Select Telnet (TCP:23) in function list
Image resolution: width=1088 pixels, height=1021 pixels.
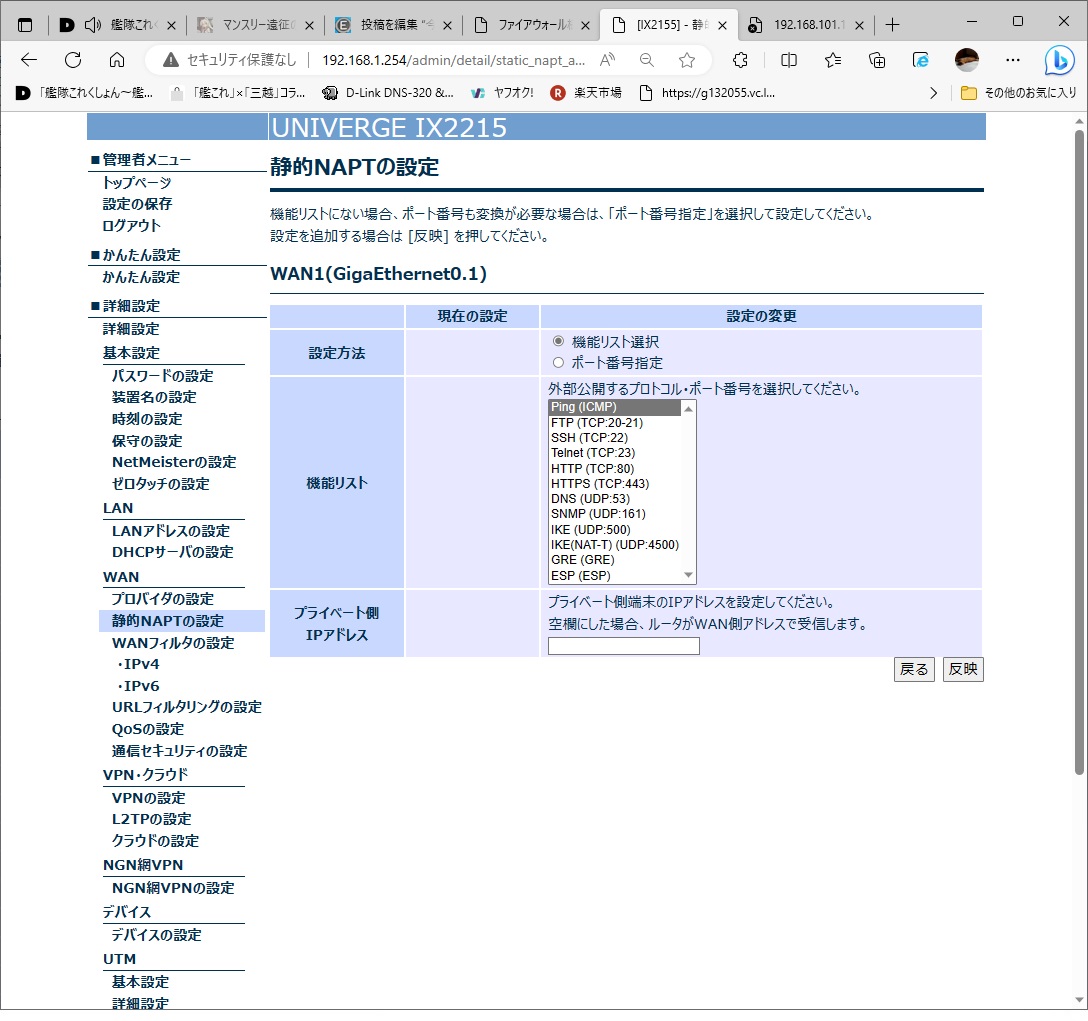(x=615, y=453)
